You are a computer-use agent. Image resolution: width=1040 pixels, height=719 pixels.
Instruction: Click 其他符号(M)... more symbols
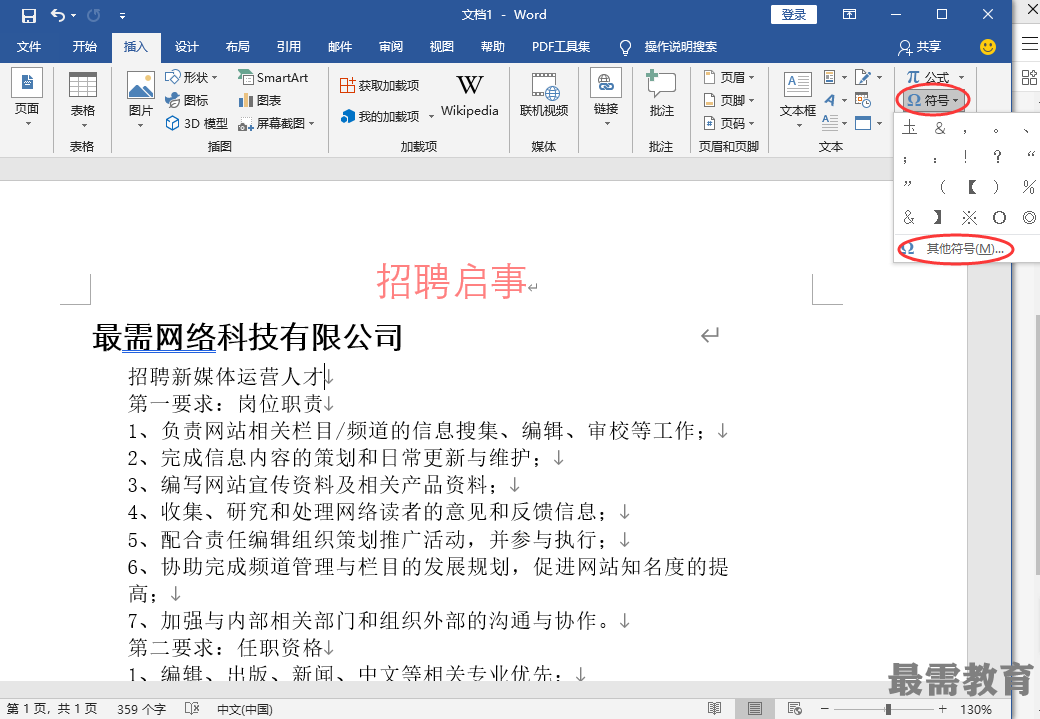coord(954,249)
